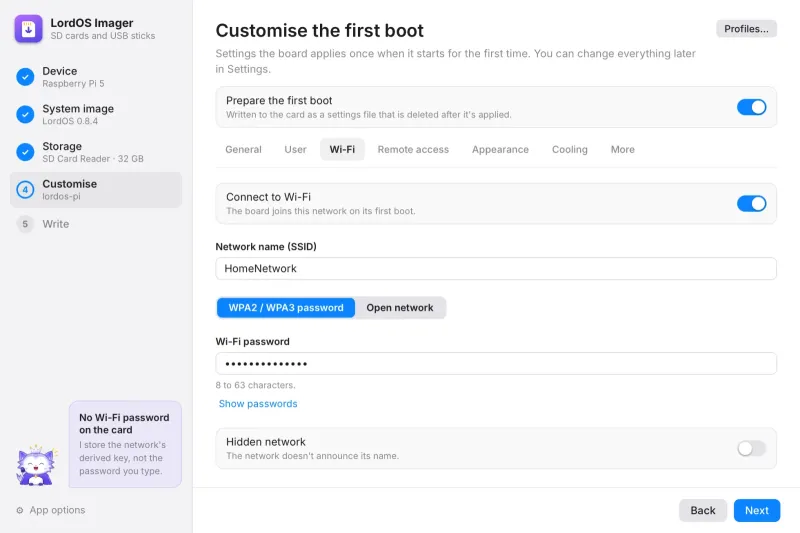Click the "No Wi-Fi password on the card" tip
Viewport: 800px width, 533px height.
point(125,444)
